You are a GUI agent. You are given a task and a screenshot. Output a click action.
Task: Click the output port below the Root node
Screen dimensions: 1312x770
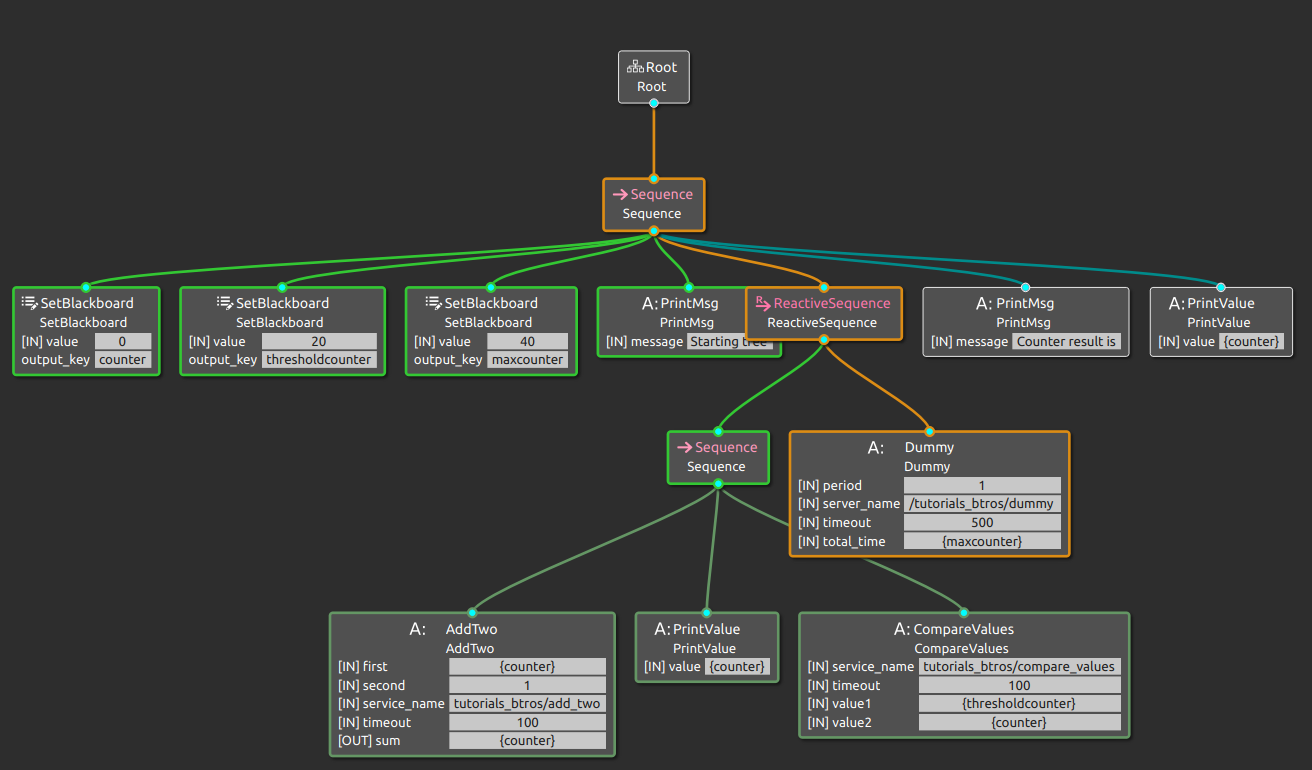click(653, 103)
